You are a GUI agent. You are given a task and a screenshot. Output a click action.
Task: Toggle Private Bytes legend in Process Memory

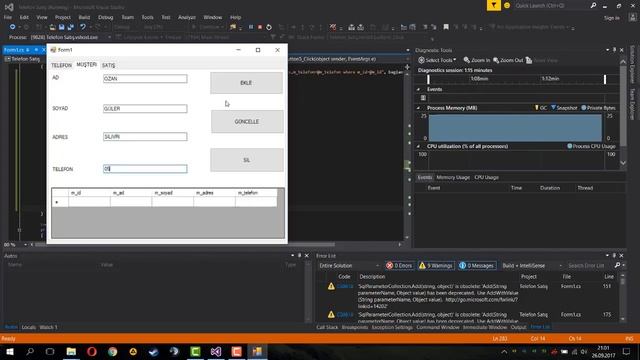click(598, 108)
